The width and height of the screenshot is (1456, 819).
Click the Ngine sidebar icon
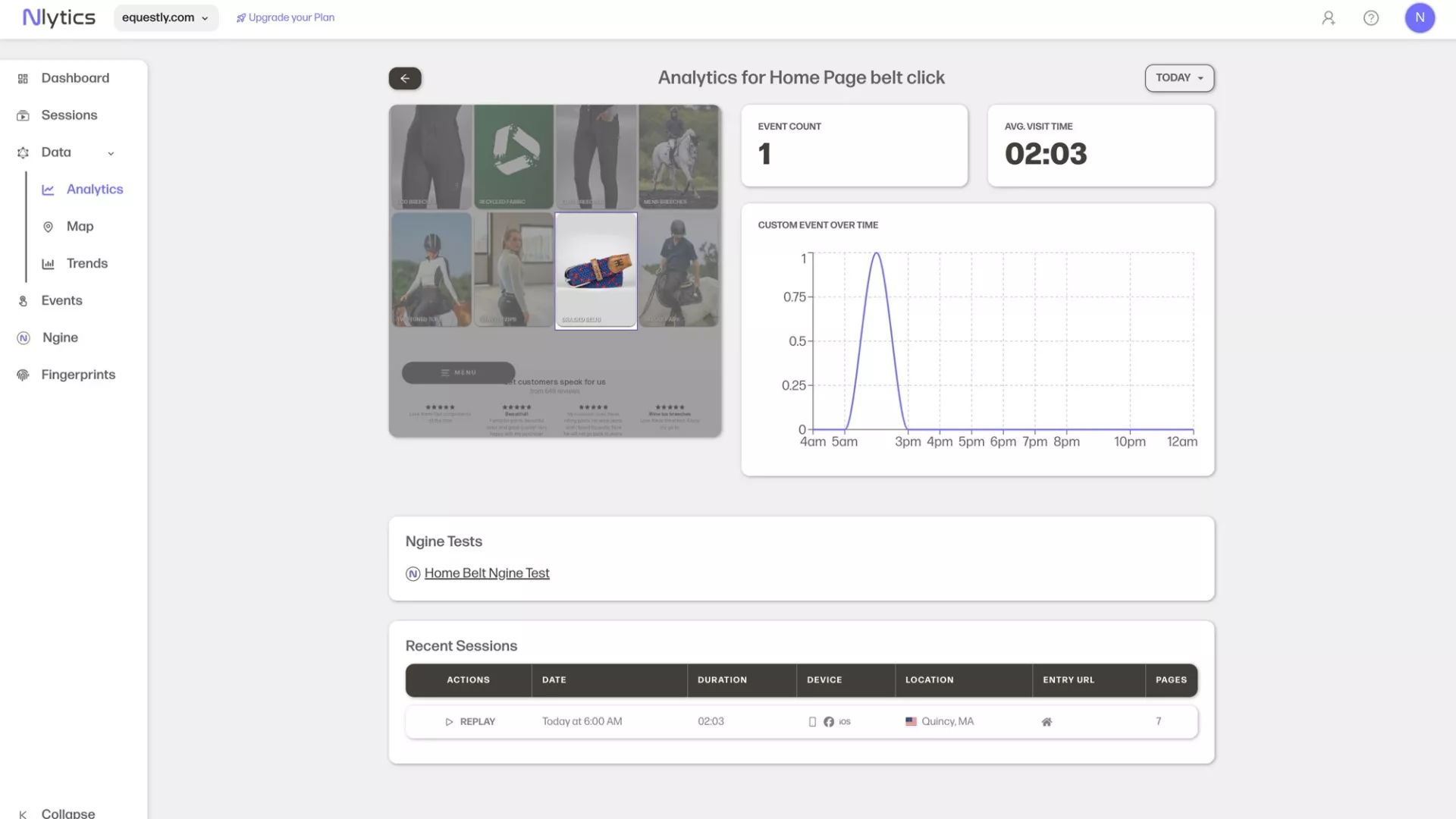(24, 338)
